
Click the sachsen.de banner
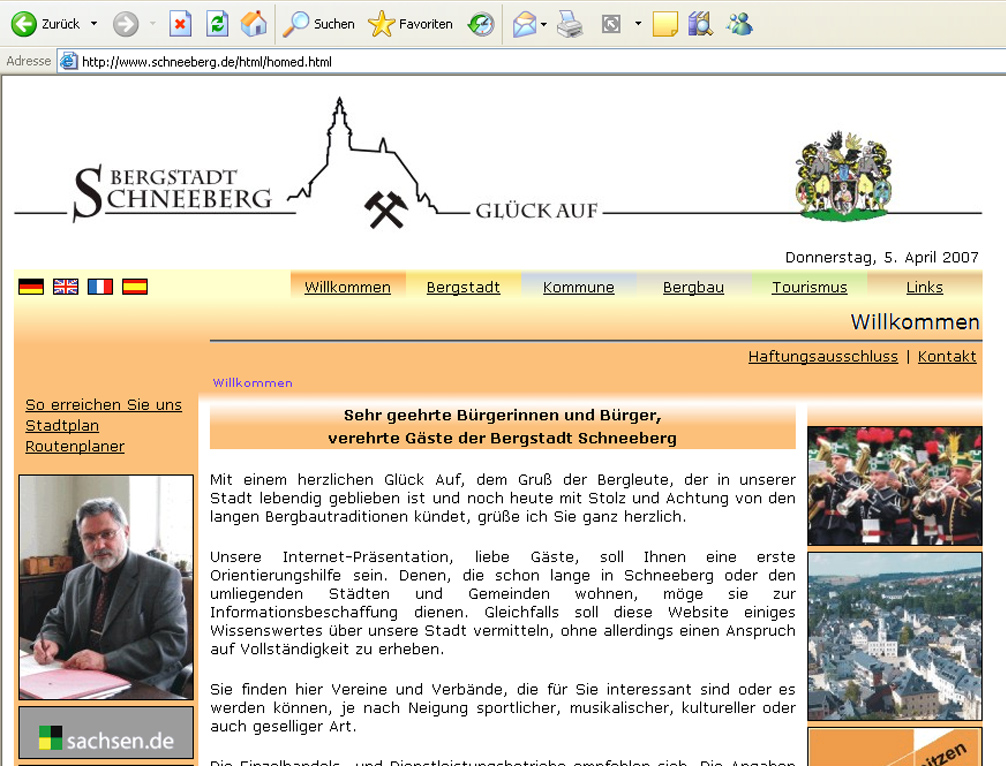coord(106,735)
